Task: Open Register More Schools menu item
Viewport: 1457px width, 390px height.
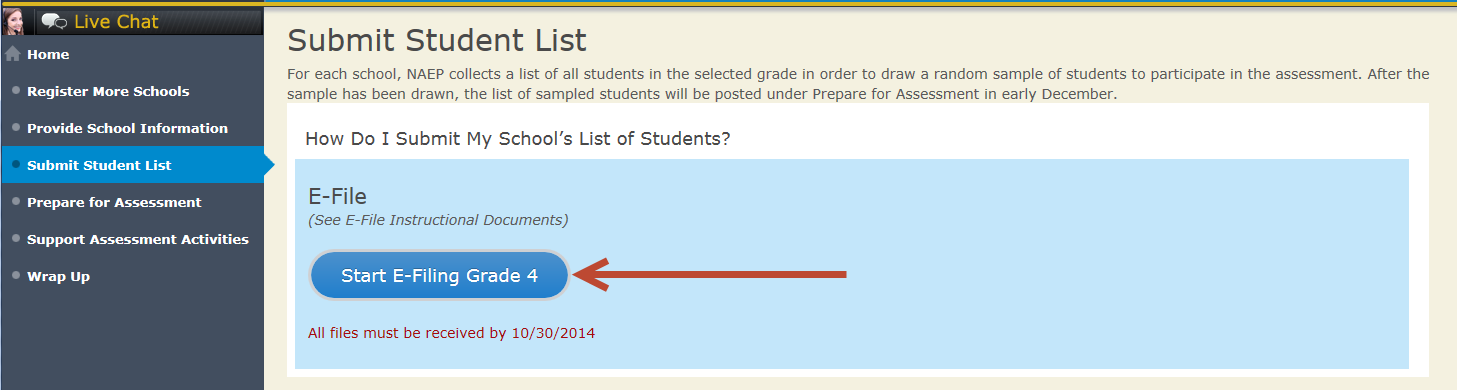Action: 108,91
